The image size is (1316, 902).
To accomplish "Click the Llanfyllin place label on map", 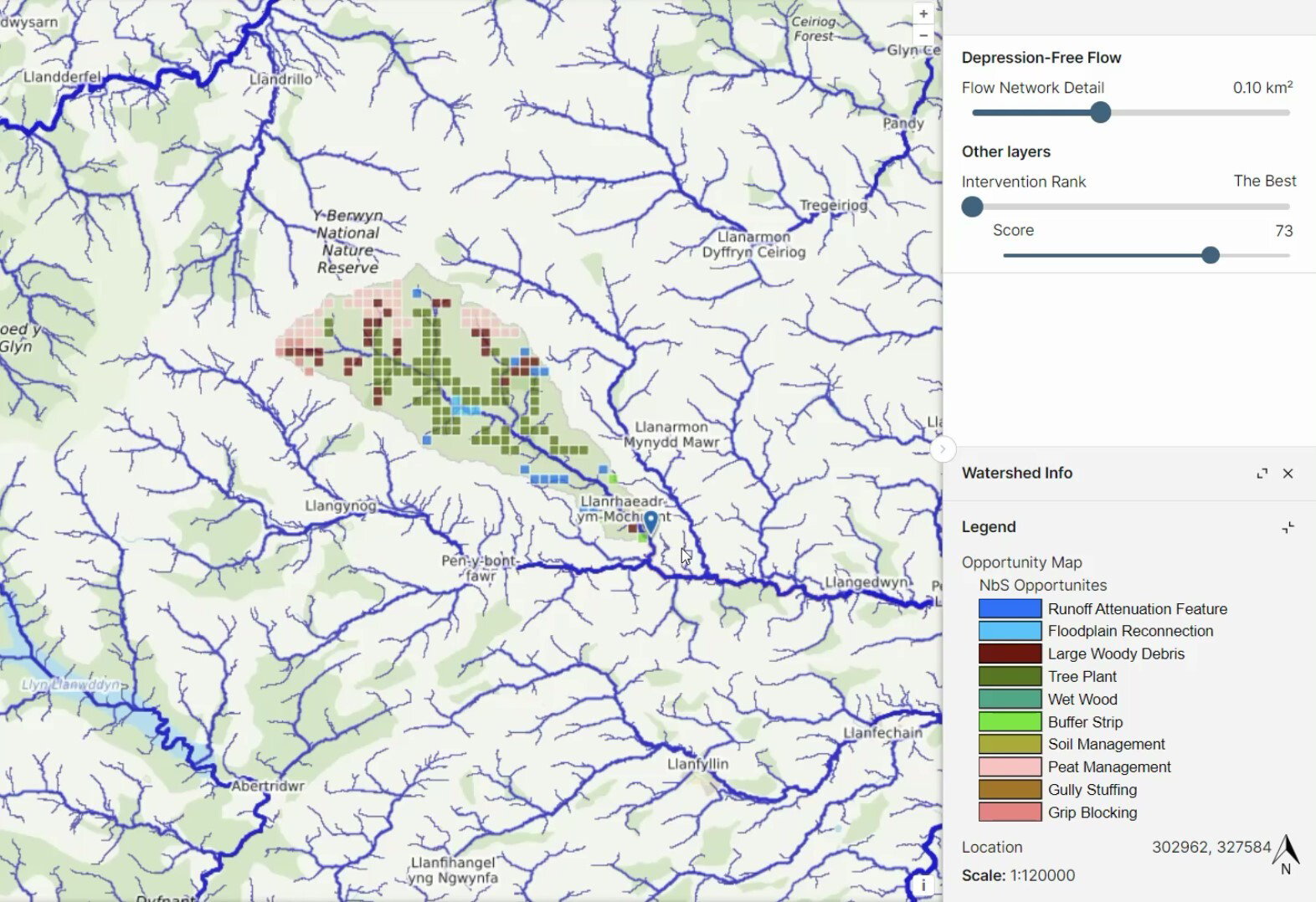I will 697,764.
